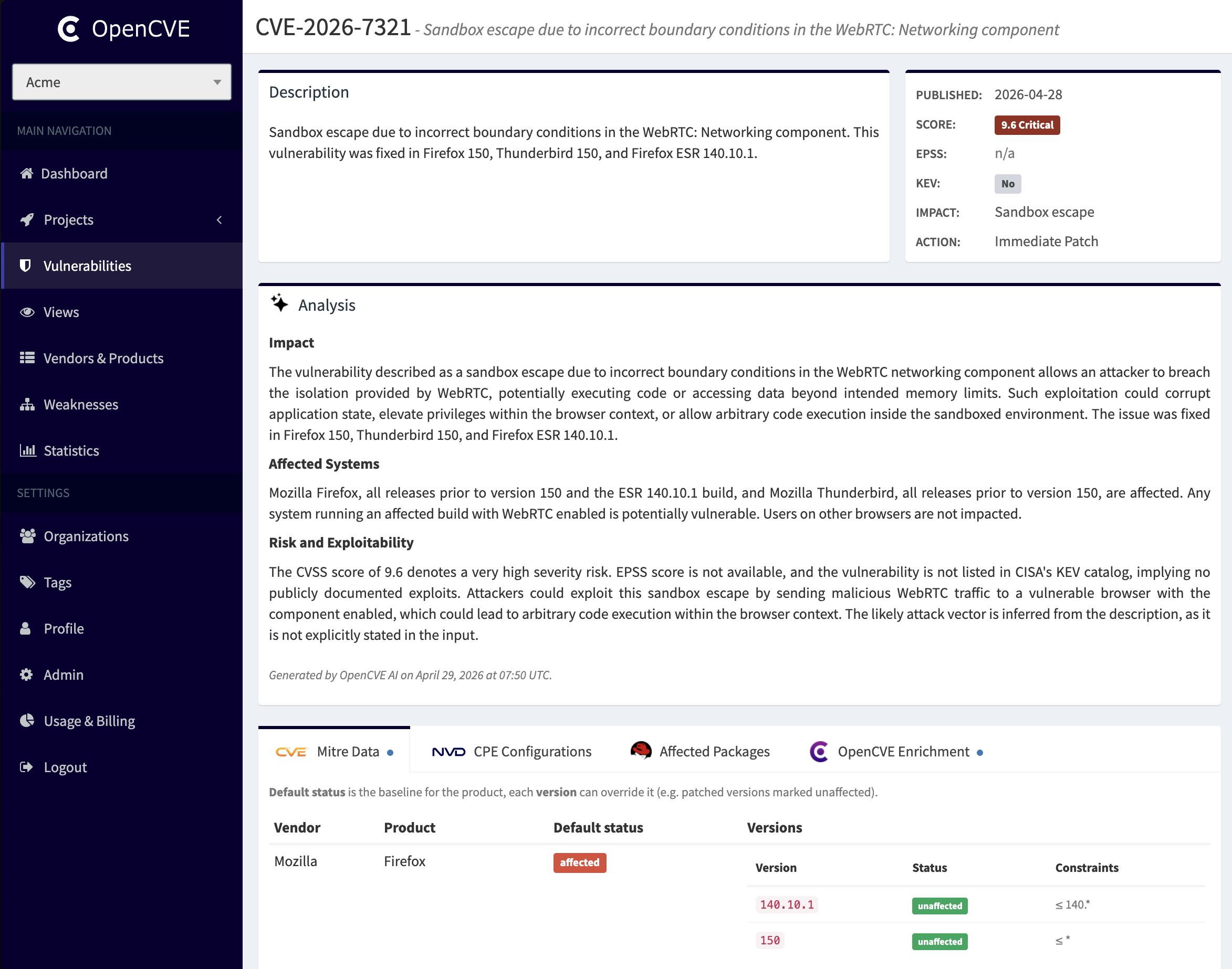Click the OpenCVE logo icon

point(69,28)
